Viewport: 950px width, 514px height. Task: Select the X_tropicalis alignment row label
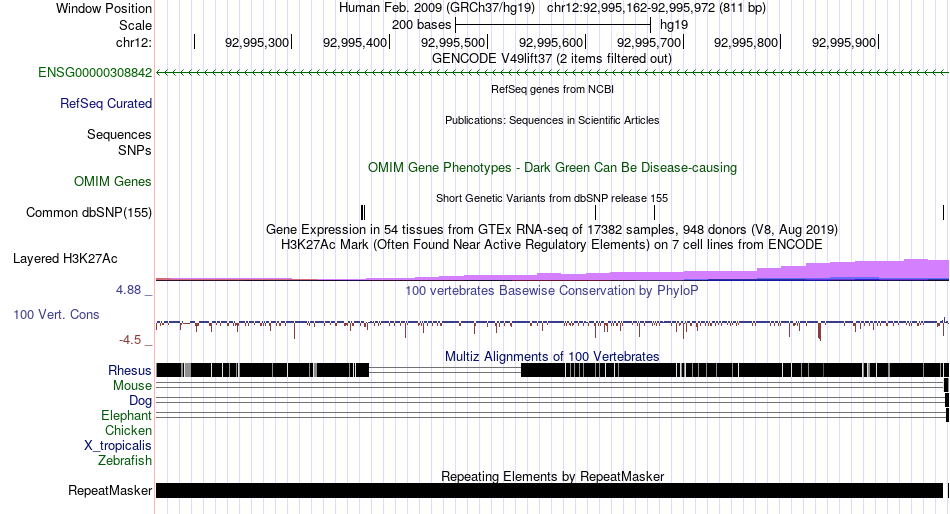(x=118, y=446)
